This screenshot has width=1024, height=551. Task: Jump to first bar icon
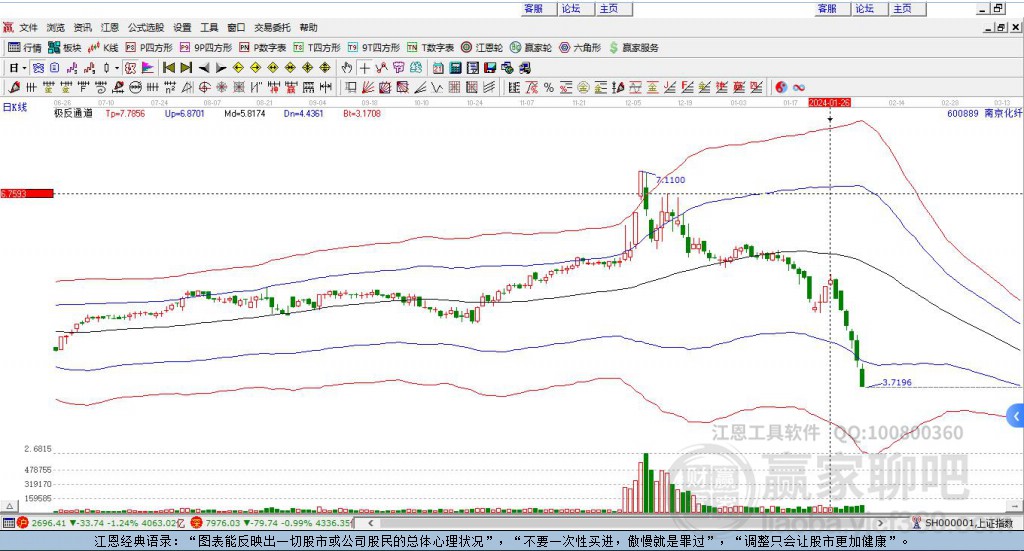coord(168,68)
